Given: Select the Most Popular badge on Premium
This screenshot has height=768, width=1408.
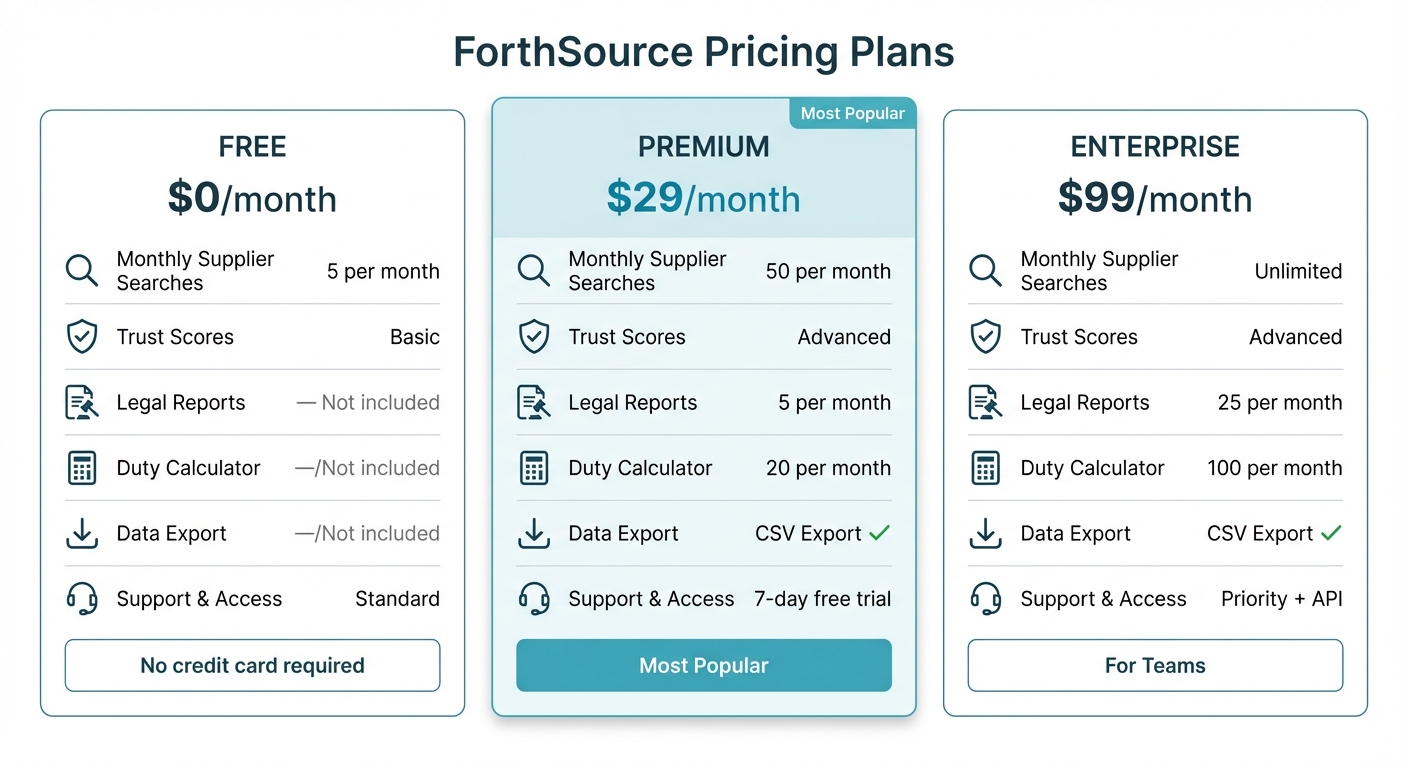Looking at the screenshot, I should coord(852,113).
